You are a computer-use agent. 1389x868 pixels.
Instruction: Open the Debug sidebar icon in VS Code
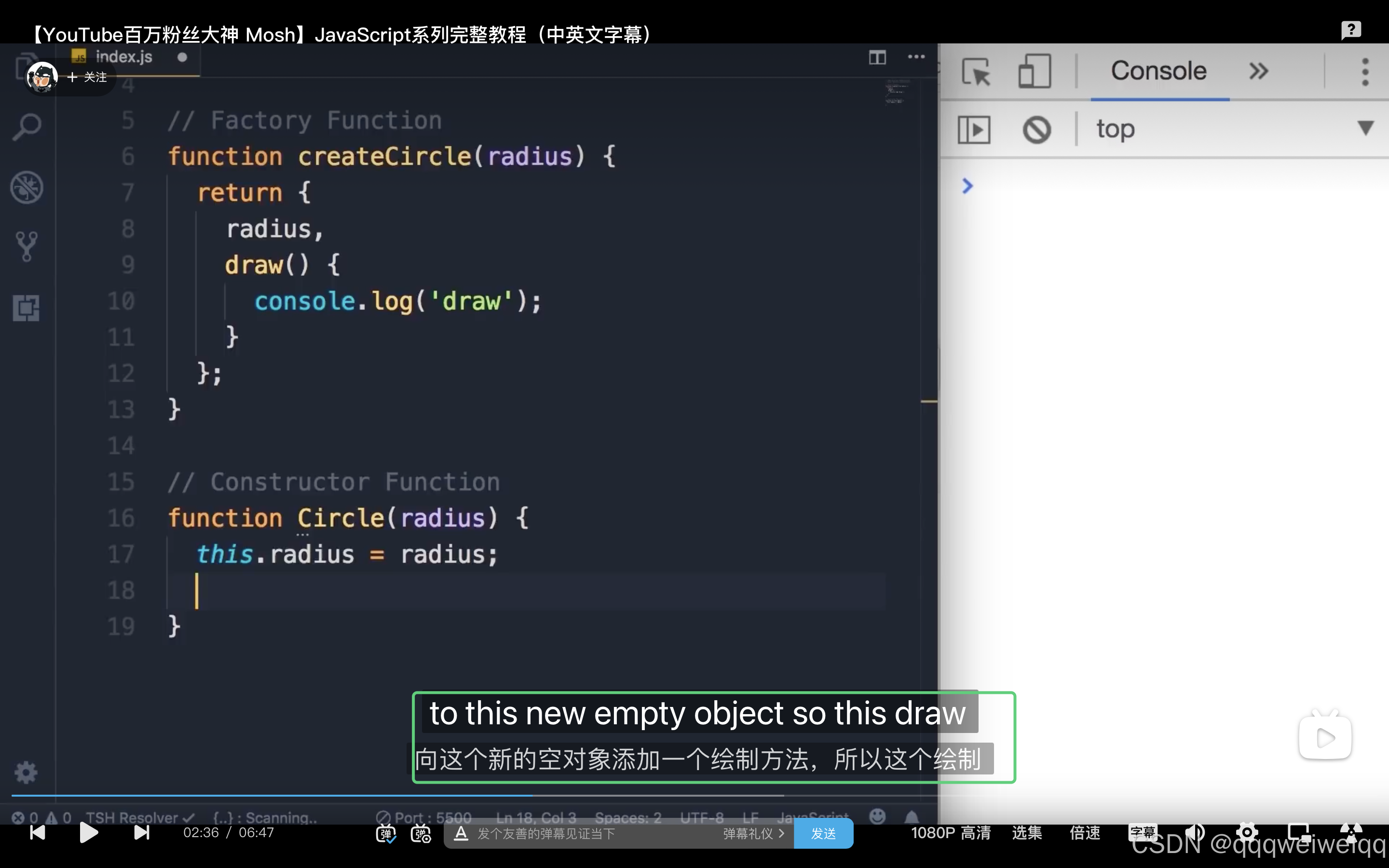click(x=27, y=187)
